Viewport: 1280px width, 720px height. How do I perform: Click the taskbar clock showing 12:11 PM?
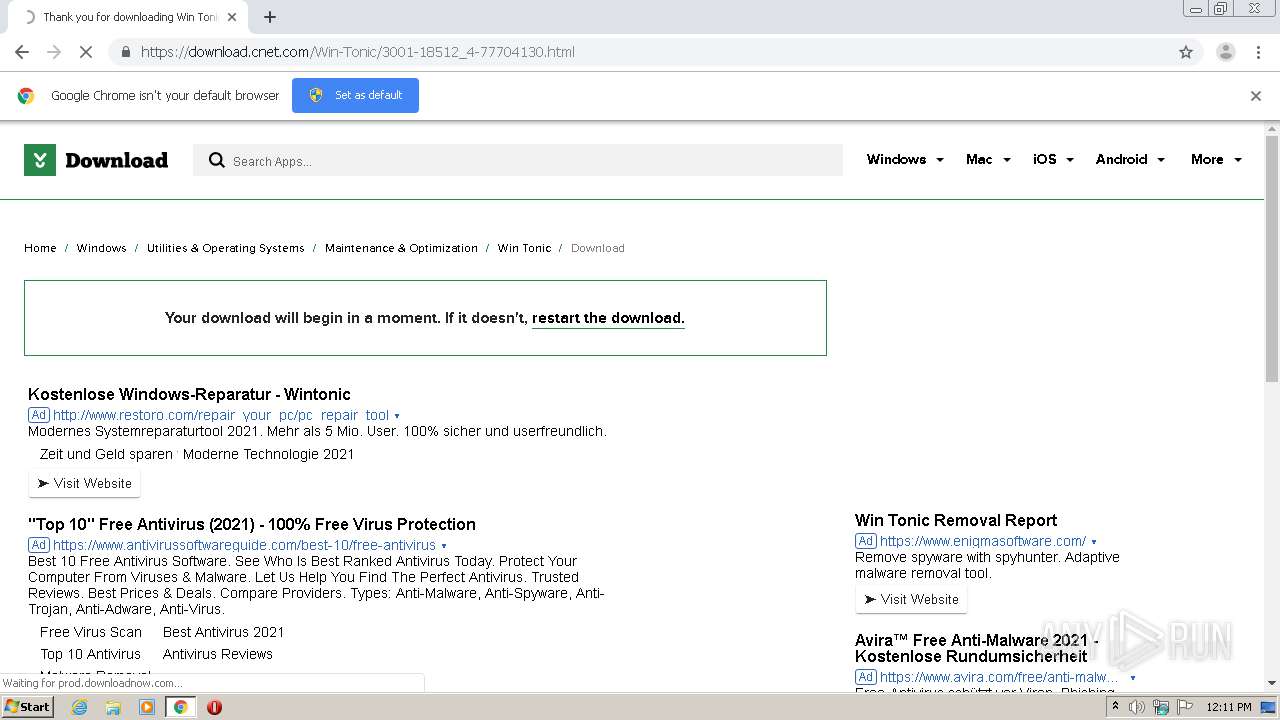coord(1229,707)
